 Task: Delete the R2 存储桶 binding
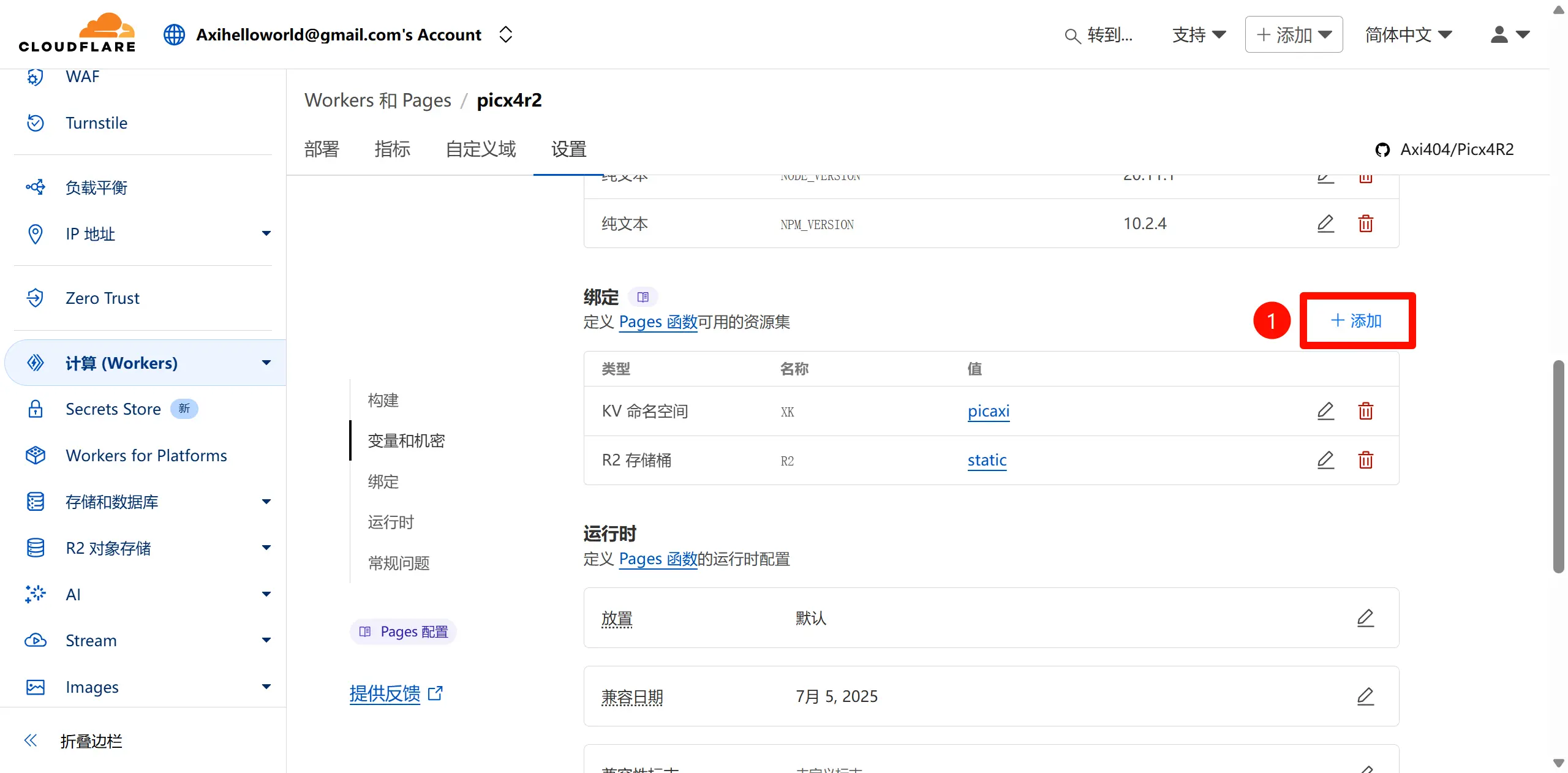coord(1366,460)
